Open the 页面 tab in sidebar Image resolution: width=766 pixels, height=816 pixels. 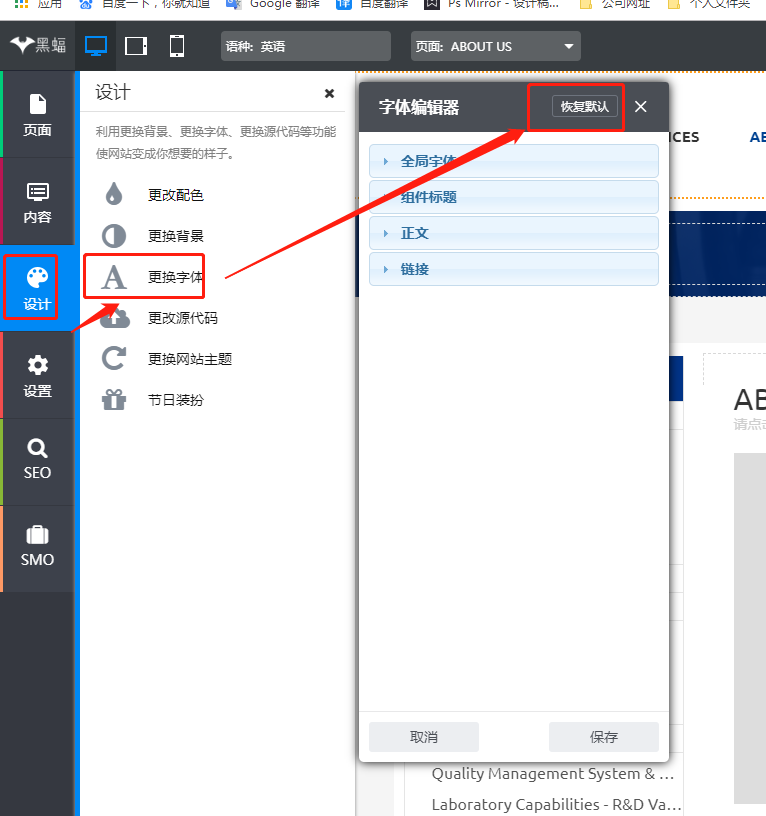[37, 114]
